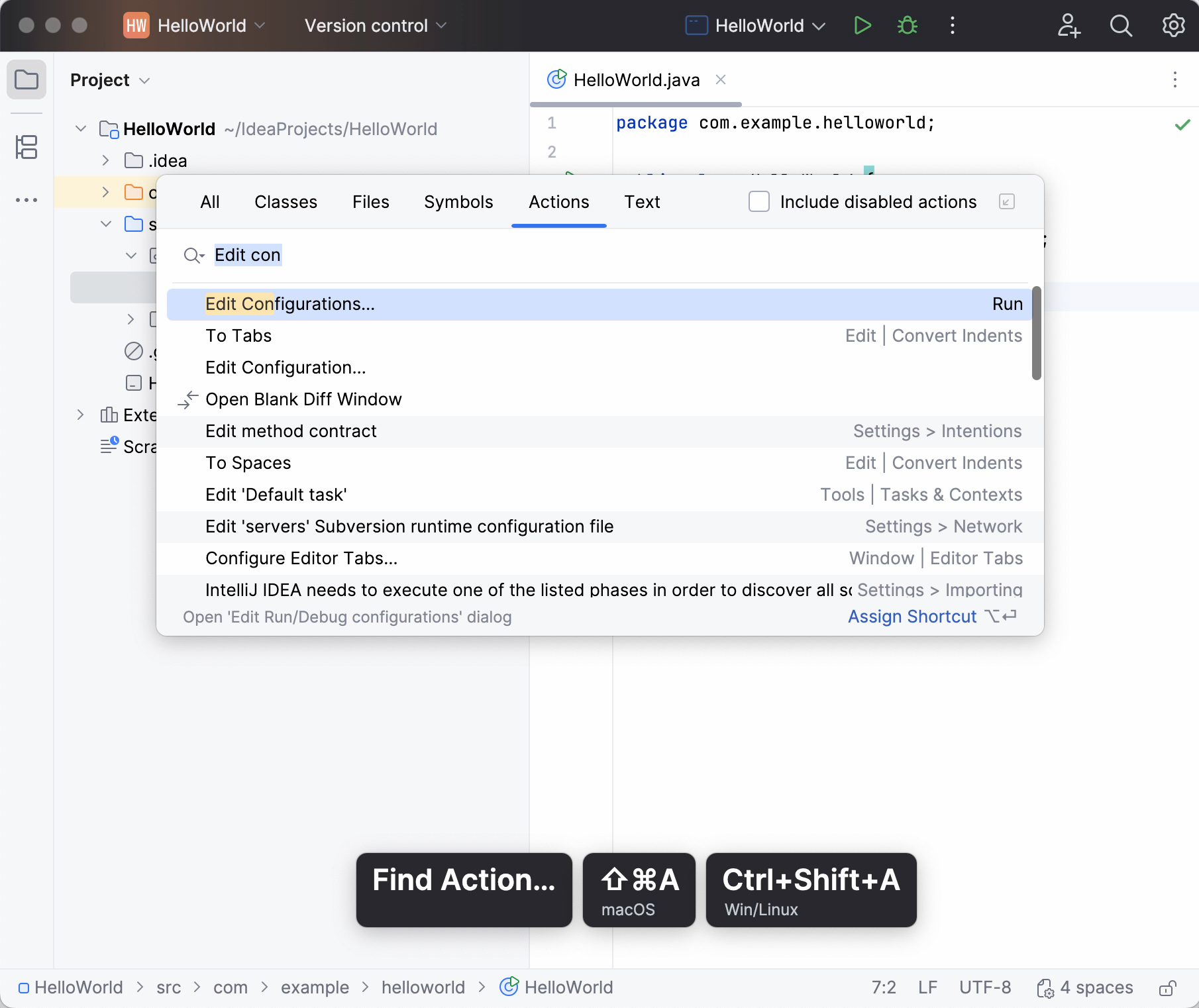Select the Edit Configurations action
1199x1008 pixels.
coord(289,303)
